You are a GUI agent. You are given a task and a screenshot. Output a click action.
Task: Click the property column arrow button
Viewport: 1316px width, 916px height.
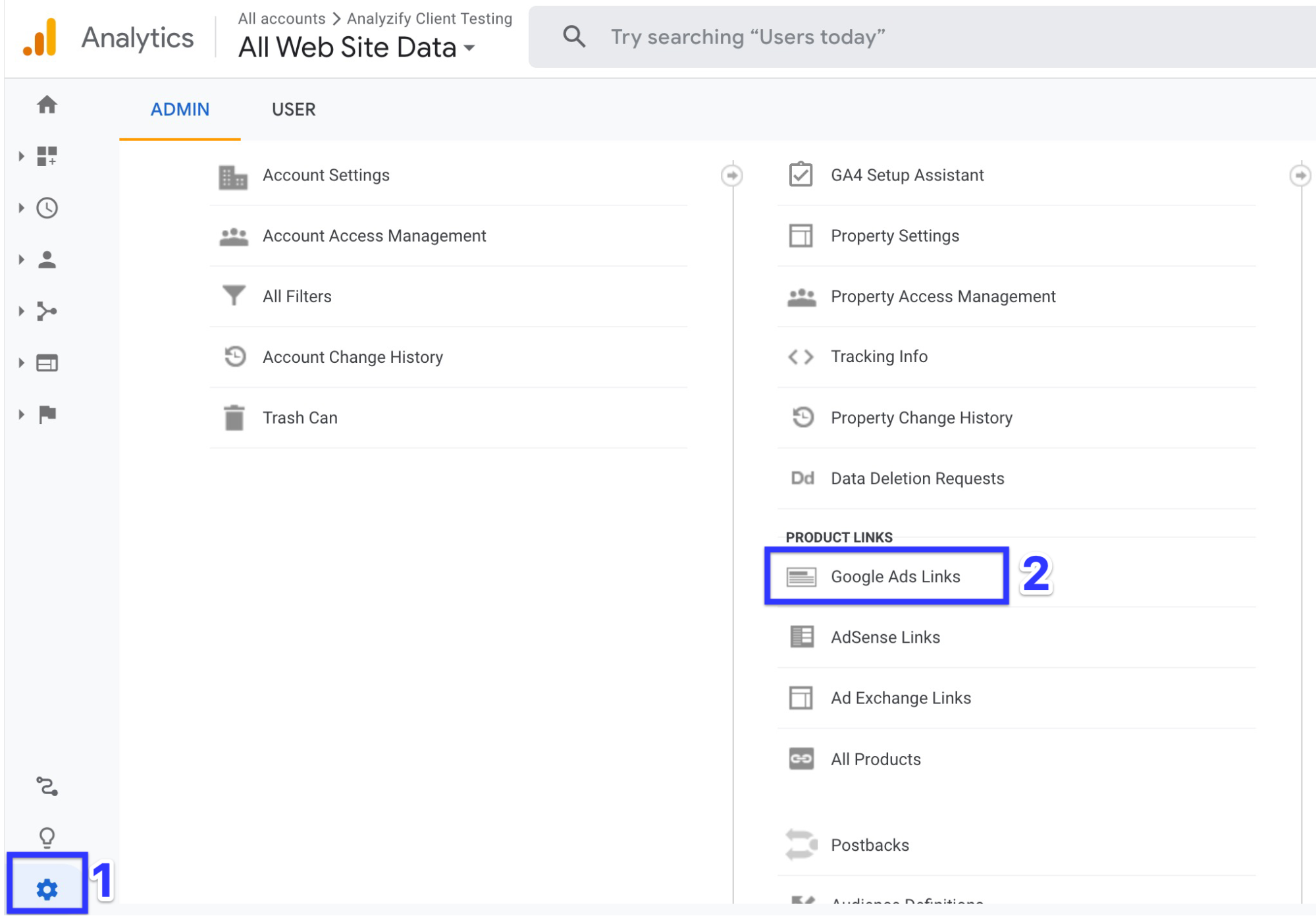(x=1300, y=175)
